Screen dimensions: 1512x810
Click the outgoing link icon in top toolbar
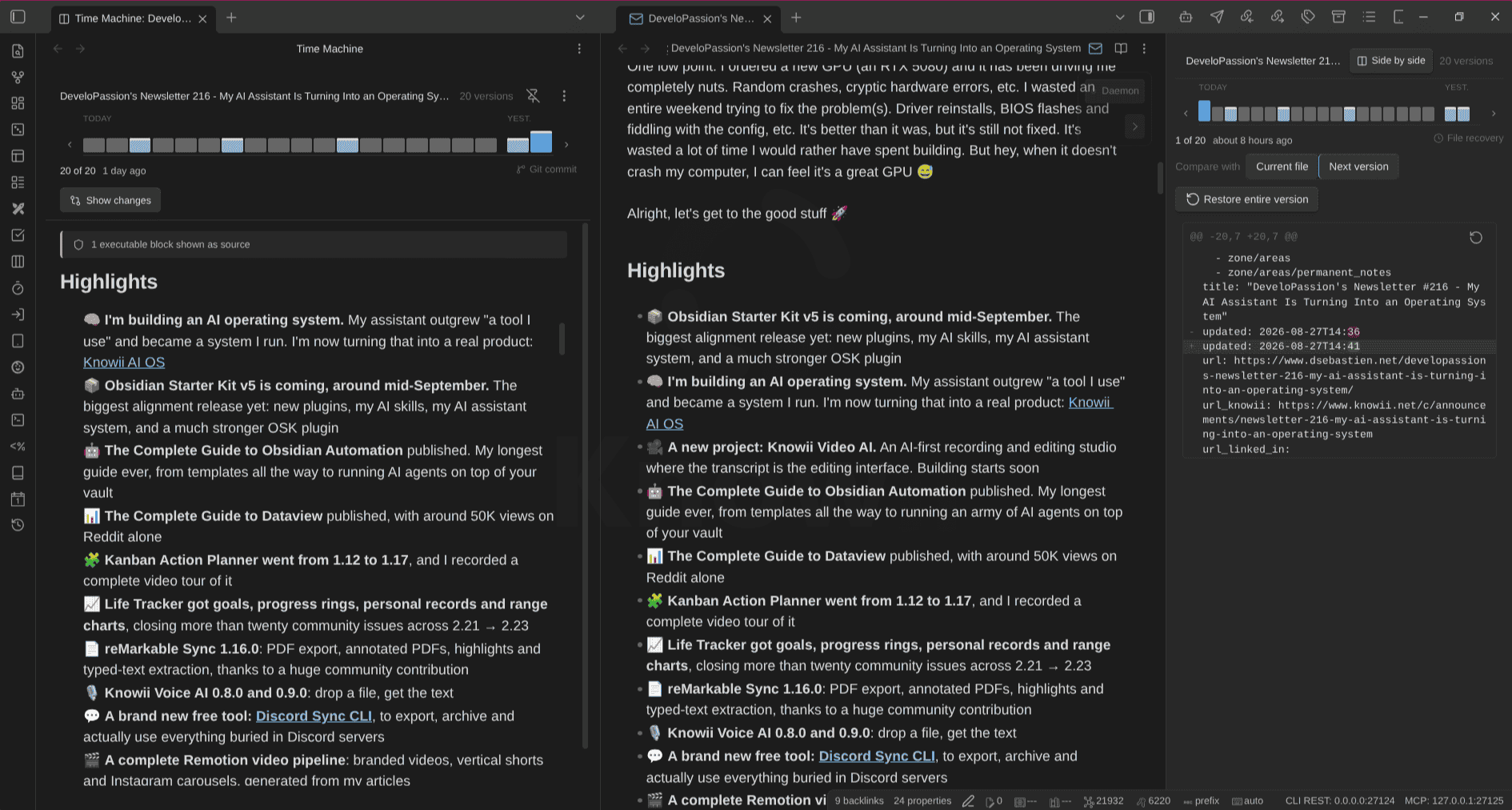point(1278,17)
